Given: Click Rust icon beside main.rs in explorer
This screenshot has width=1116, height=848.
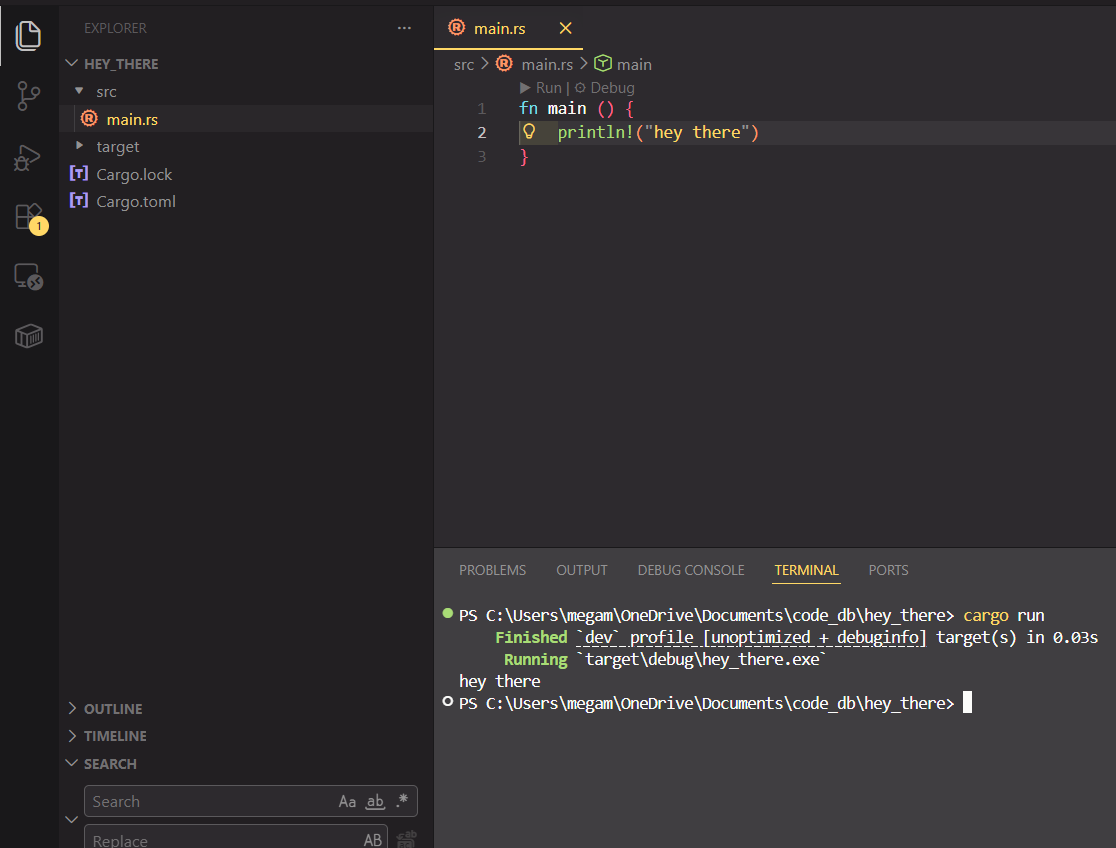Looking at the screenshot, I should 89,118.
